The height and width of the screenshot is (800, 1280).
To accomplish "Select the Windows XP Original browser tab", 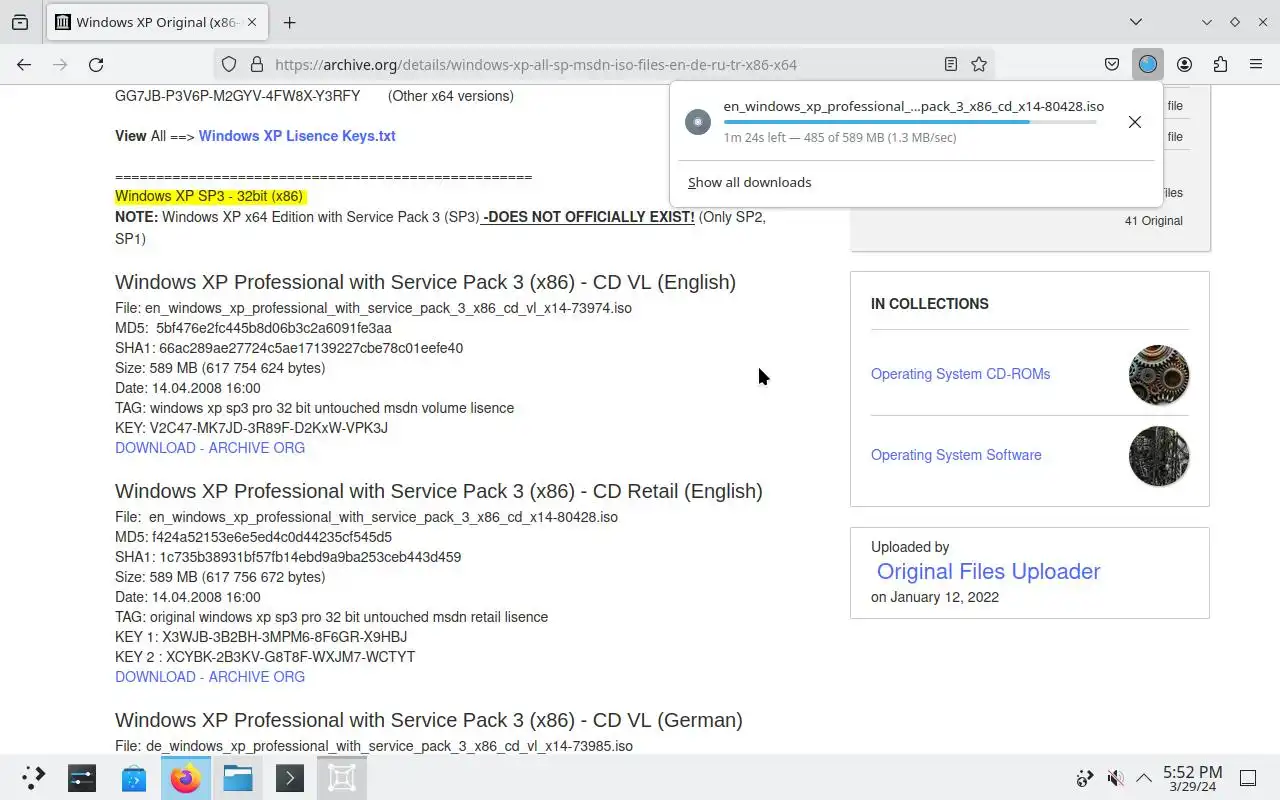I will point(155,22).
